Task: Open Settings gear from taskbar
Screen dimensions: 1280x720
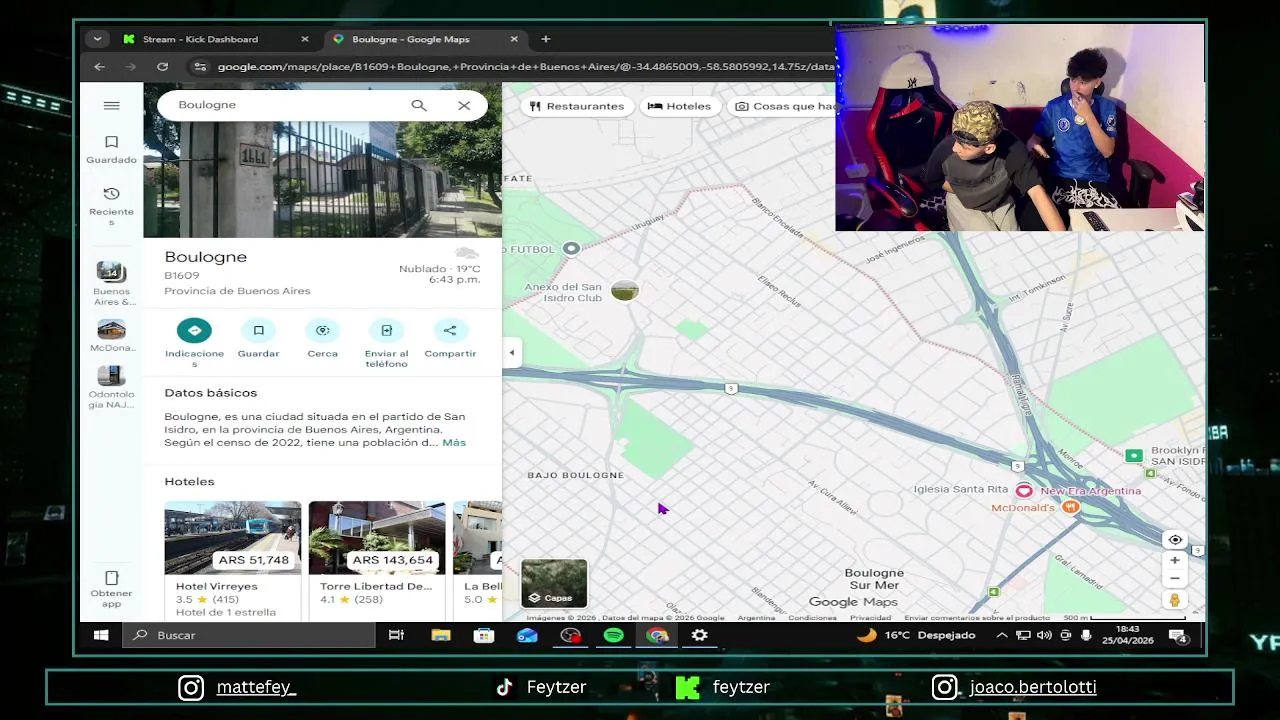Action: pos(700,635)
